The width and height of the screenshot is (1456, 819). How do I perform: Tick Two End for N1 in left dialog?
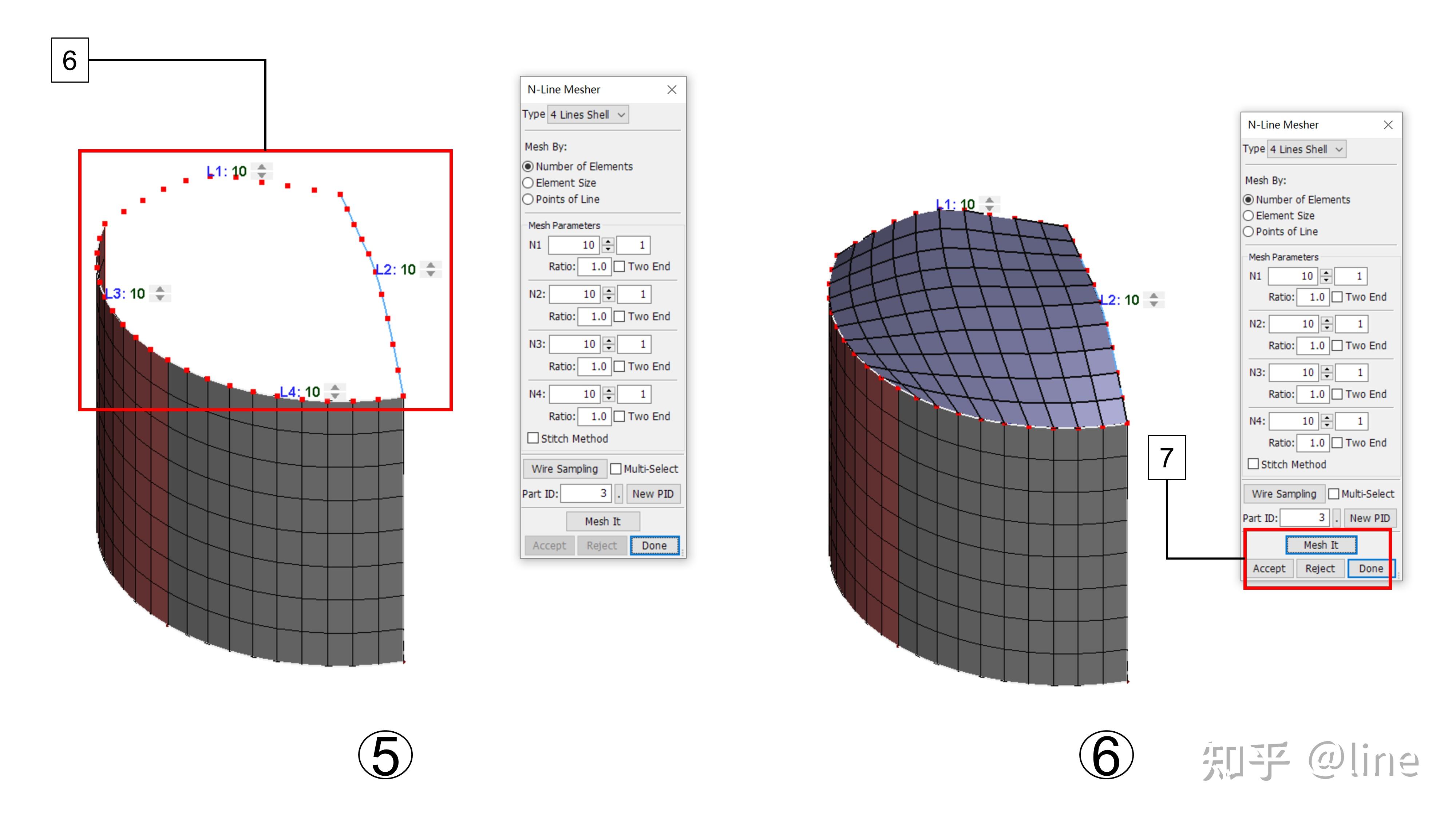coord(620,266)
